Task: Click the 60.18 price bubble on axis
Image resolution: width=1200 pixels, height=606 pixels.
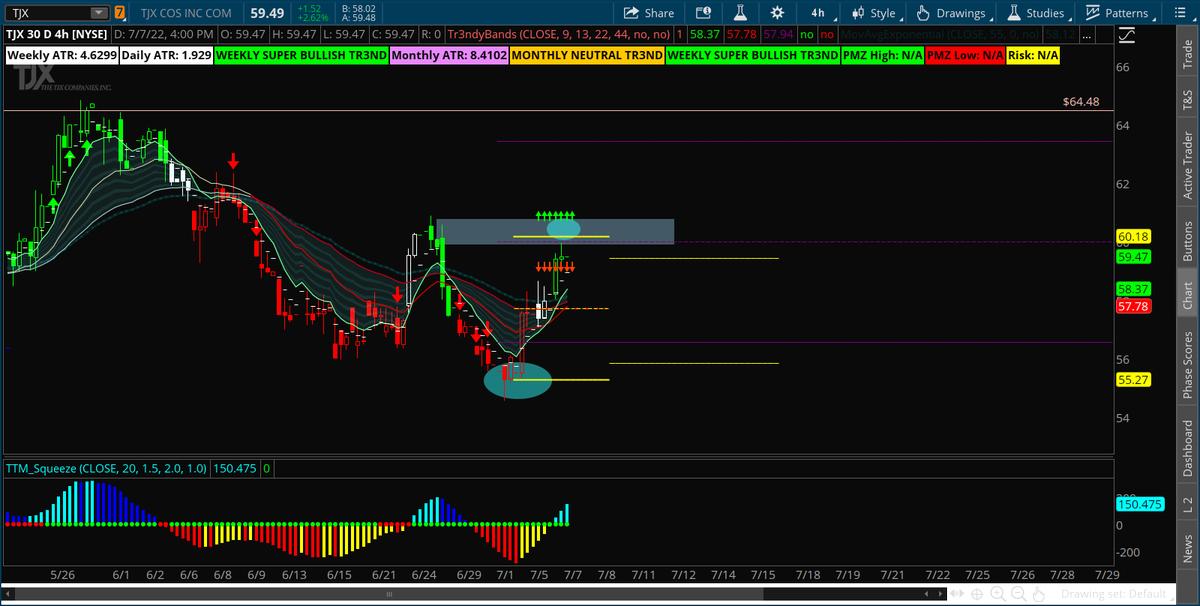Action: click(1133, 237)
